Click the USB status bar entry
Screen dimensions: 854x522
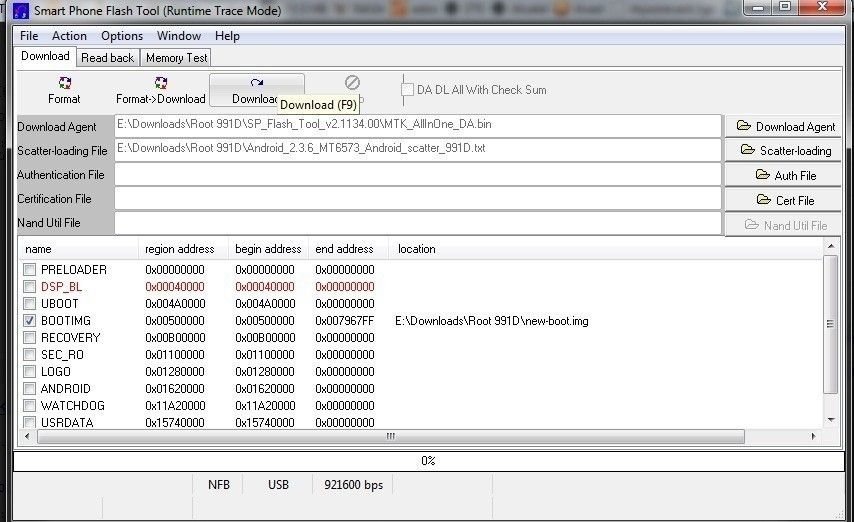[x=278, y=484]
